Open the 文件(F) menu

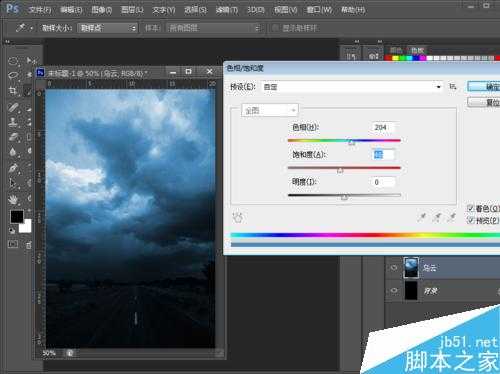(40, 10)
